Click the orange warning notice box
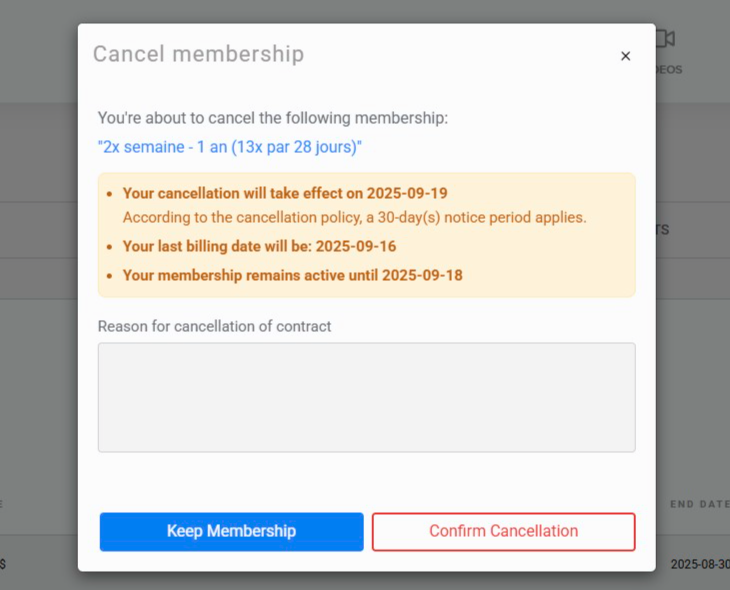 [366, 235]
